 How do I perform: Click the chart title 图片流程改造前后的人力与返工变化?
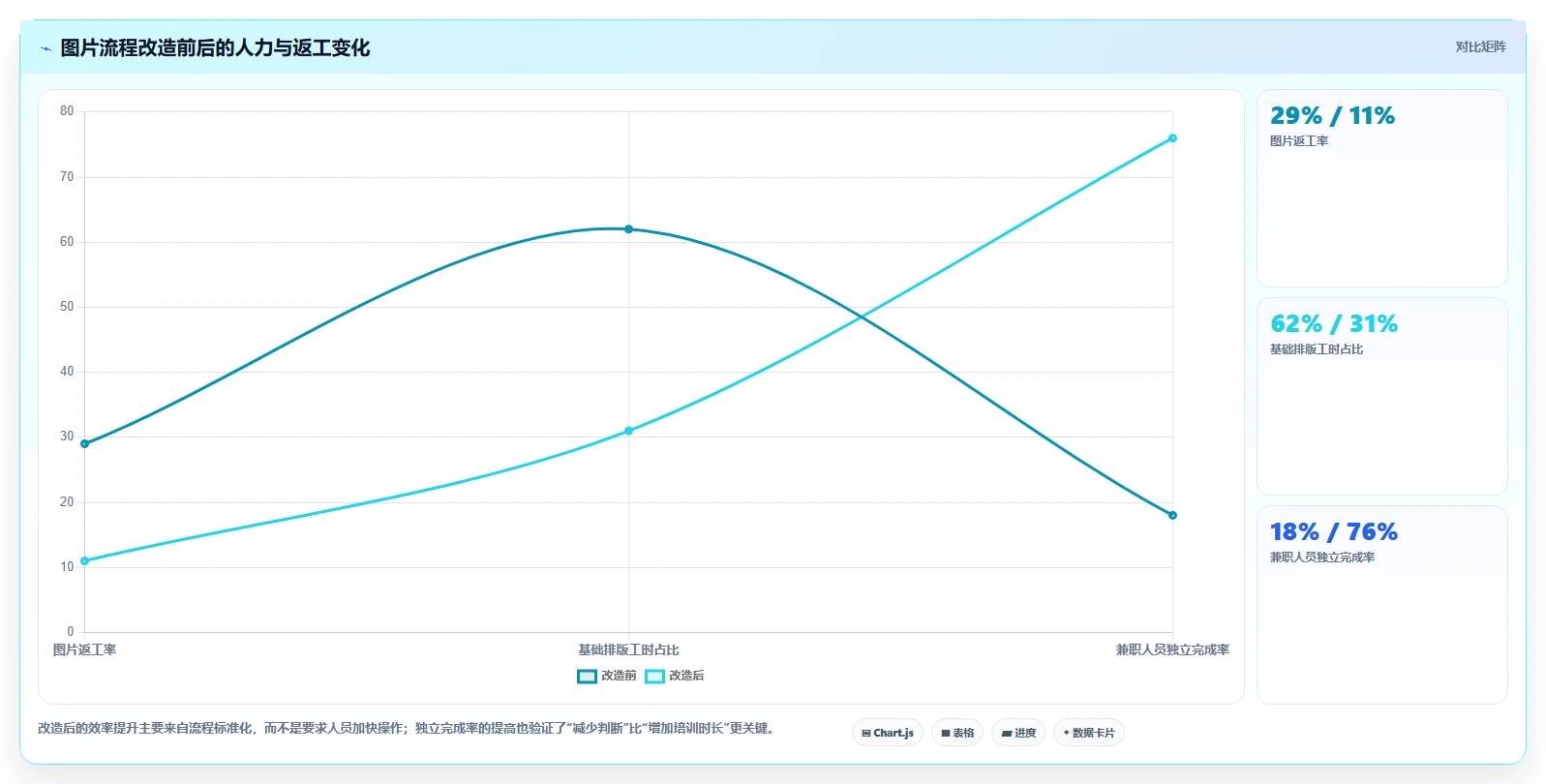point(215,47)
